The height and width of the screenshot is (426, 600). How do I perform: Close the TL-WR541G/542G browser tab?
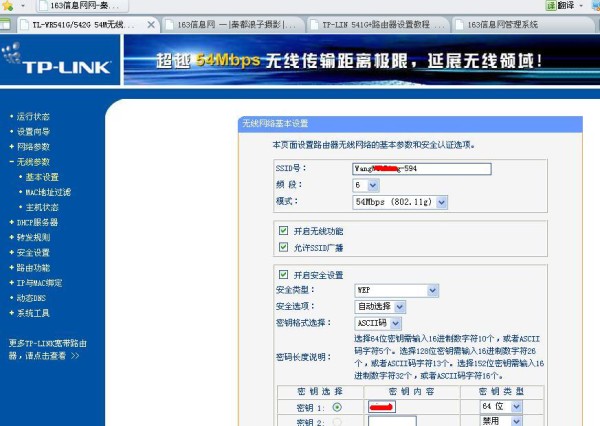click(150, 23)
